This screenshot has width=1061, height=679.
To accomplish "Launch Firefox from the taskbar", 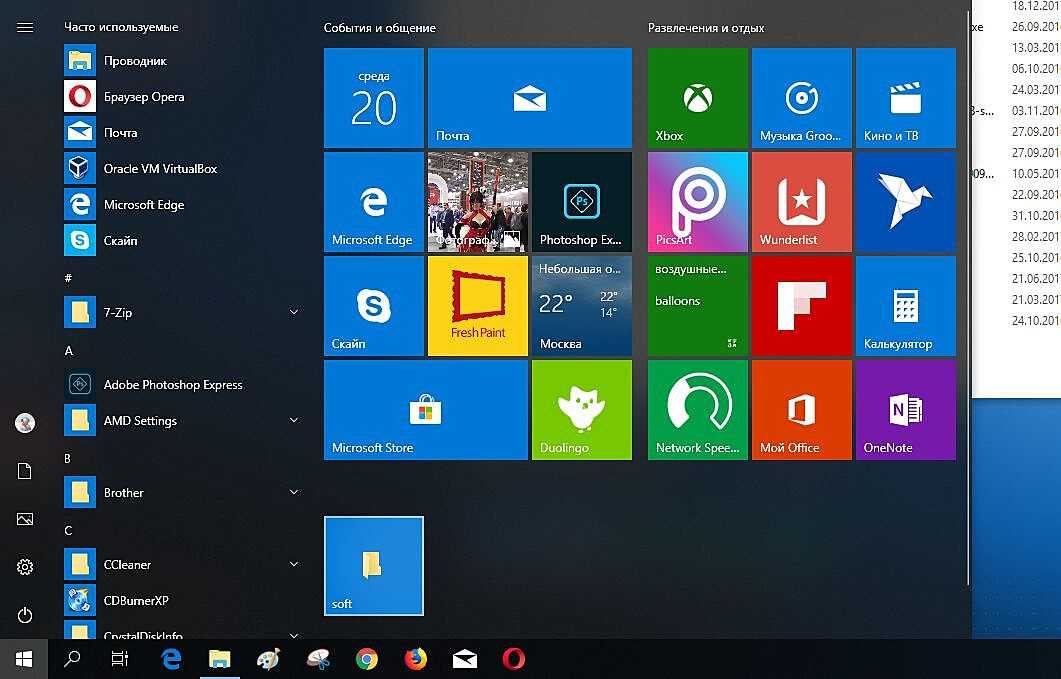I will [x=415, y=659].
